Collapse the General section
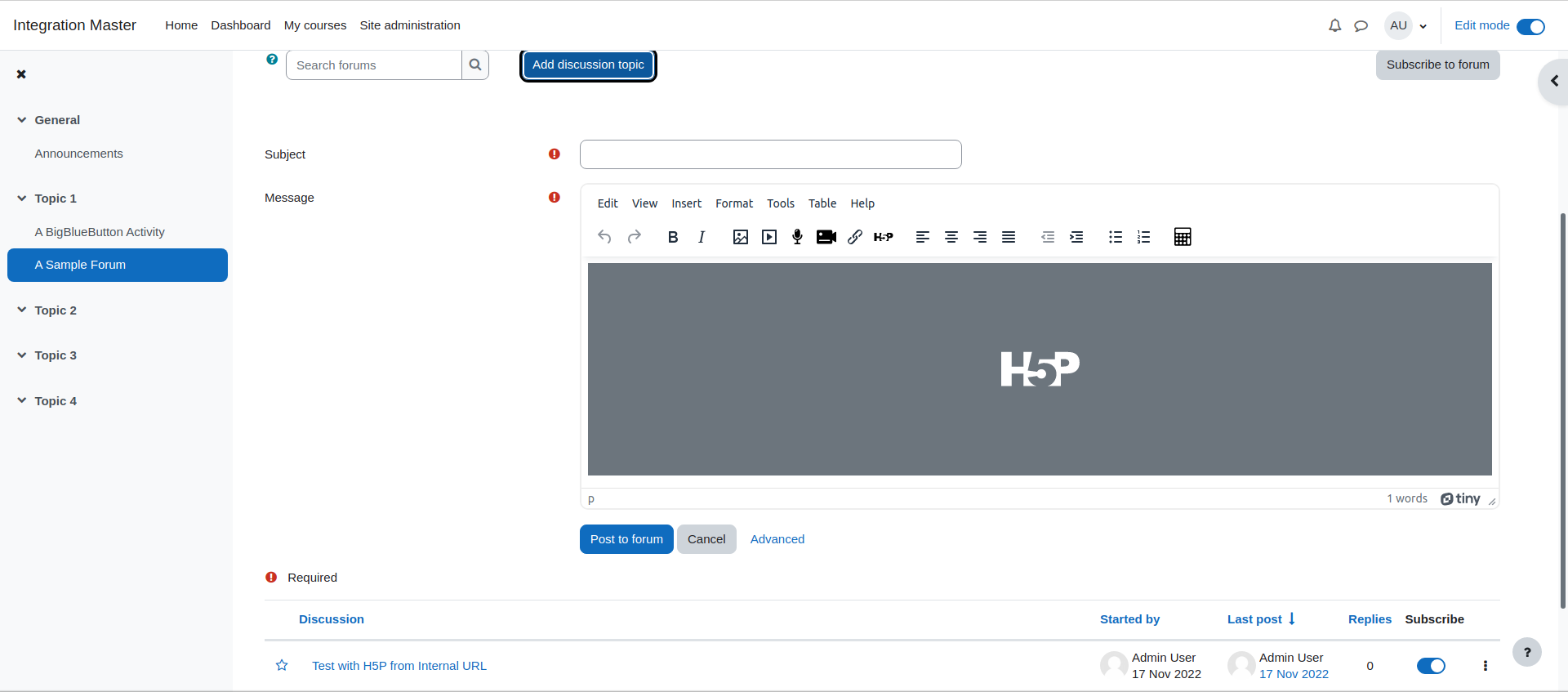1568x692 pixels. (x=22, y=120)
